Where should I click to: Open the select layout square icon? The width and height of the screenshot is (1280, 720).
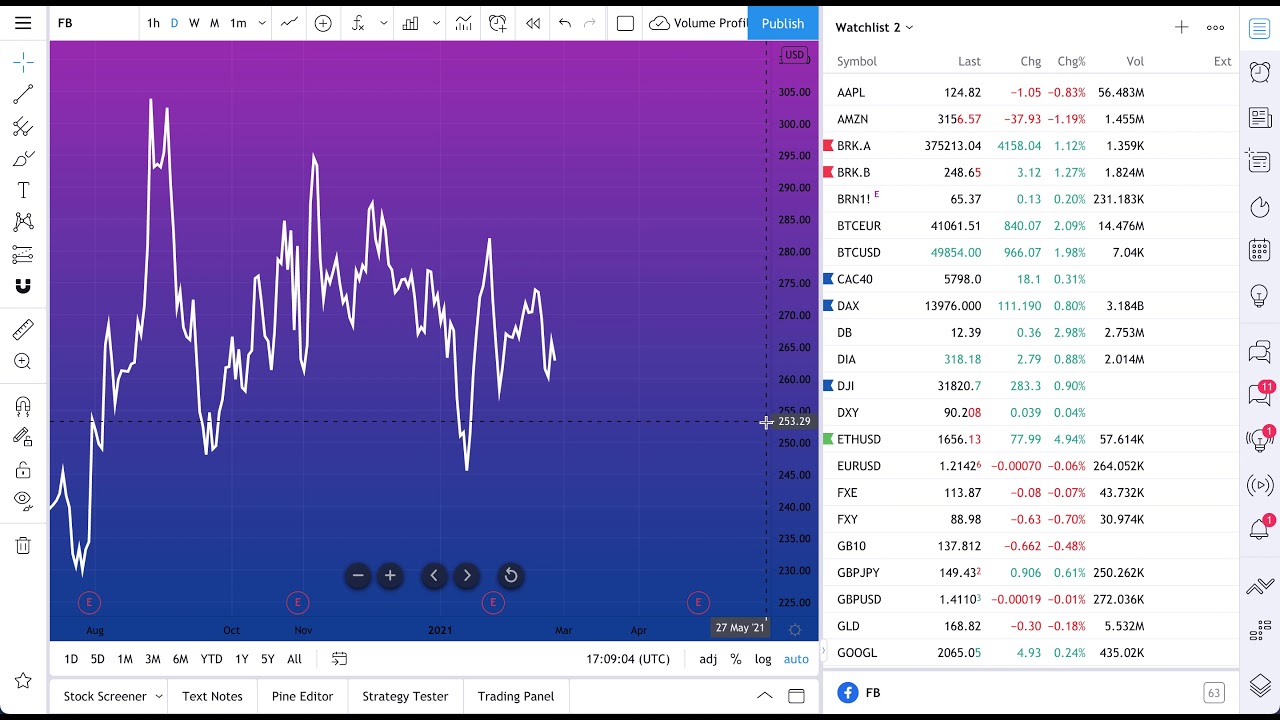625,23
